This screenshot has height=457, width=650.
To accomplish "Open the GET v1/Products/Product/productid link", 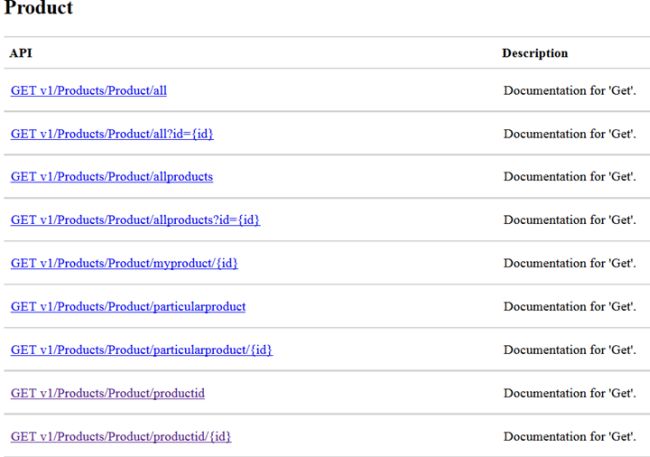I will pyautogui.click(x=107, y=394).
